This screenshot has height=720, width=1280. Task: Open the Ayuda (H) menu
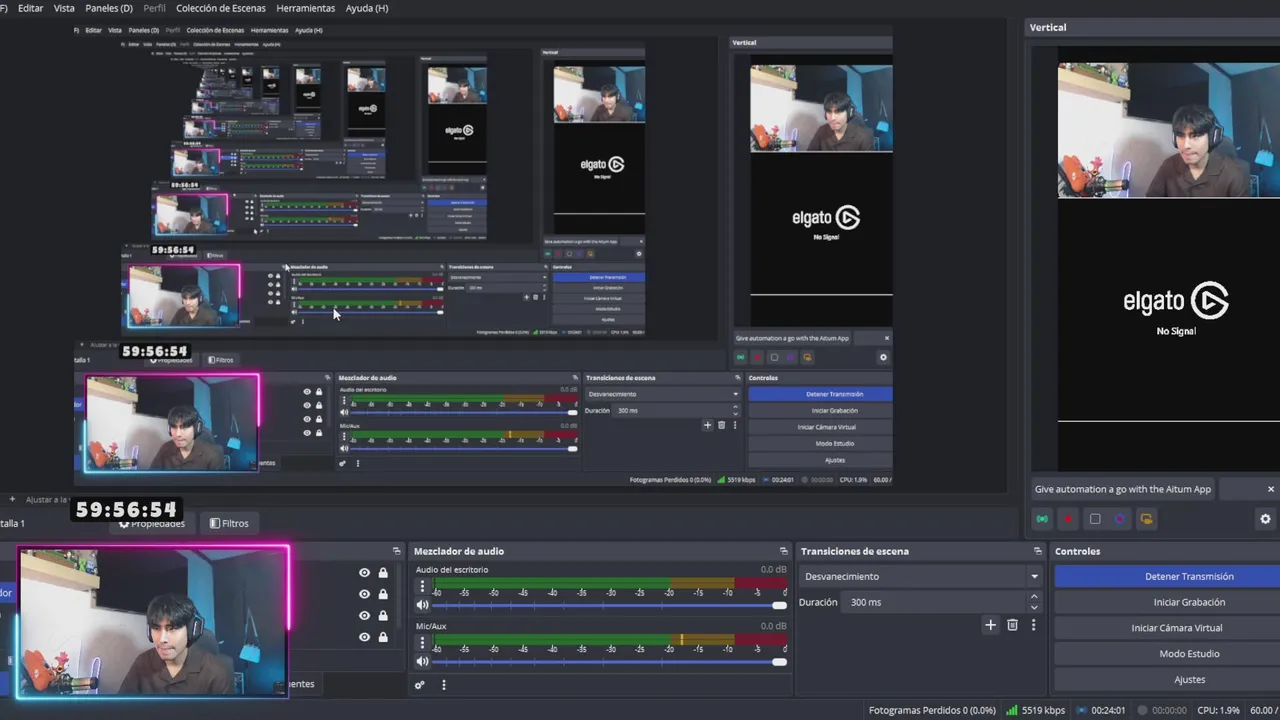(367, 8)
